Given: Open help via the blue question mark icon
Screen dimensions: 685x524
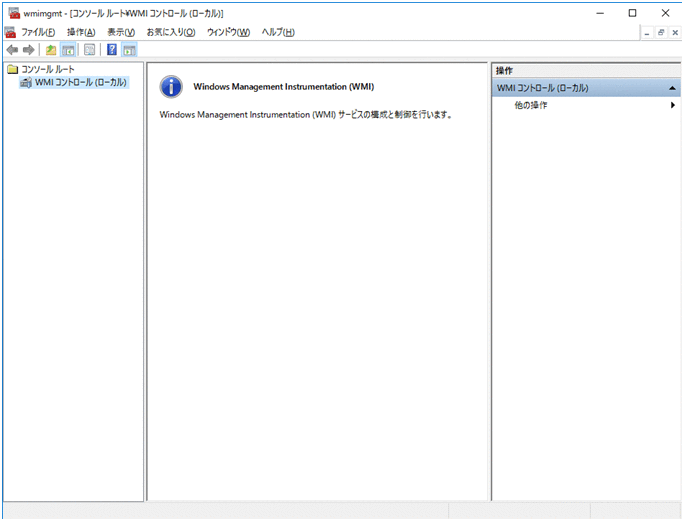Looking at the screenshot, I should pos(112,50).
